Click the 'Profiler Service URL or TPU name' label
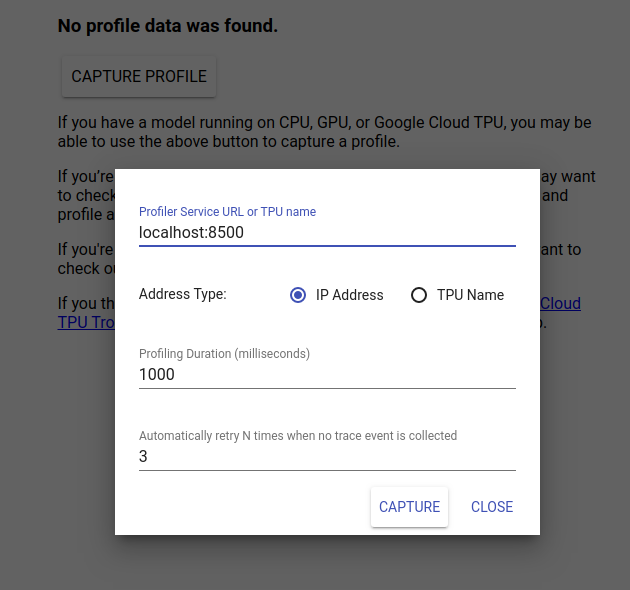Viewport: 630px width, 590px height. (227, 212)
